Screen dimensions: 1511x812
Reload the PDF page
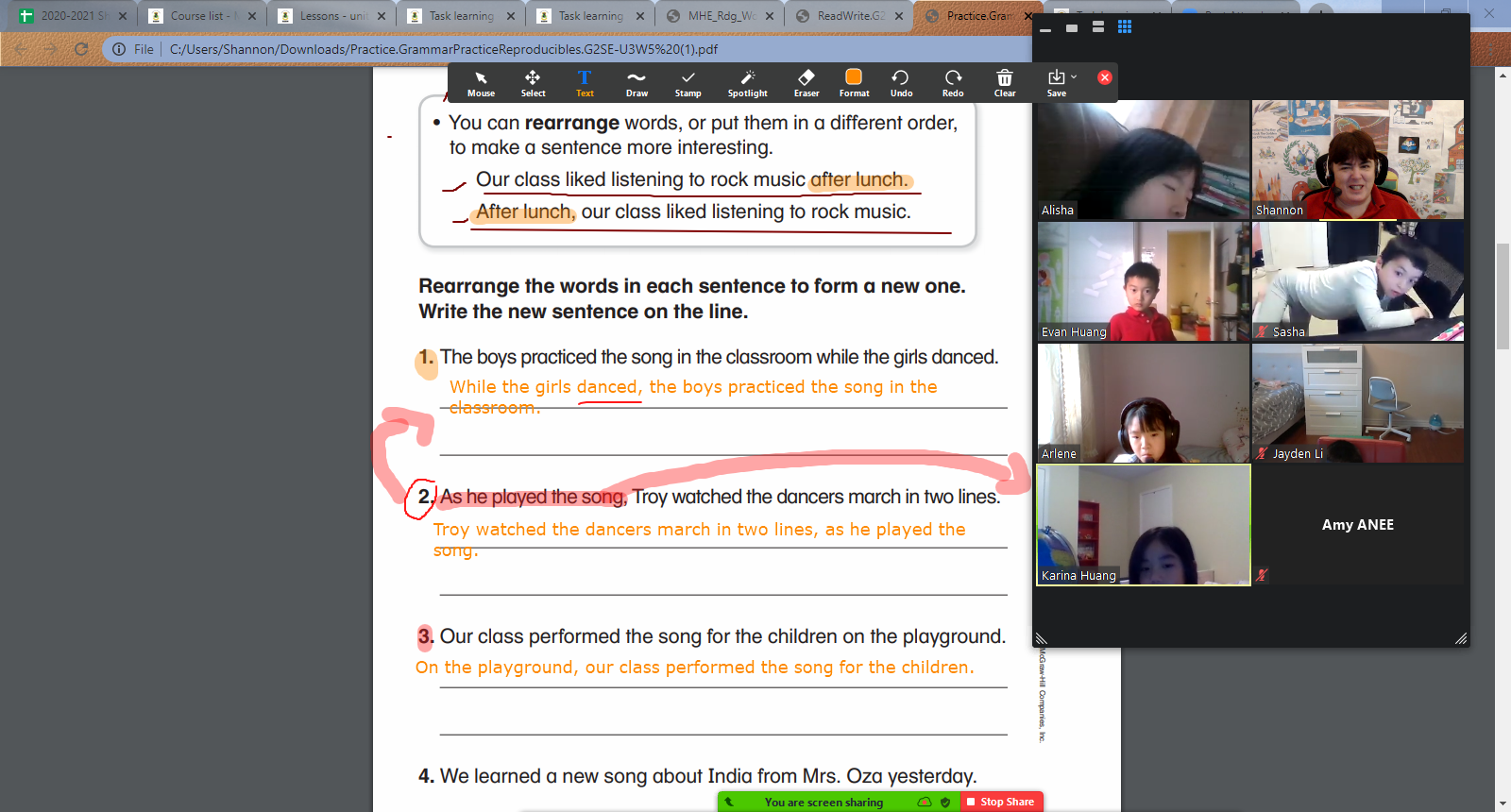click(x=81, y=49)
